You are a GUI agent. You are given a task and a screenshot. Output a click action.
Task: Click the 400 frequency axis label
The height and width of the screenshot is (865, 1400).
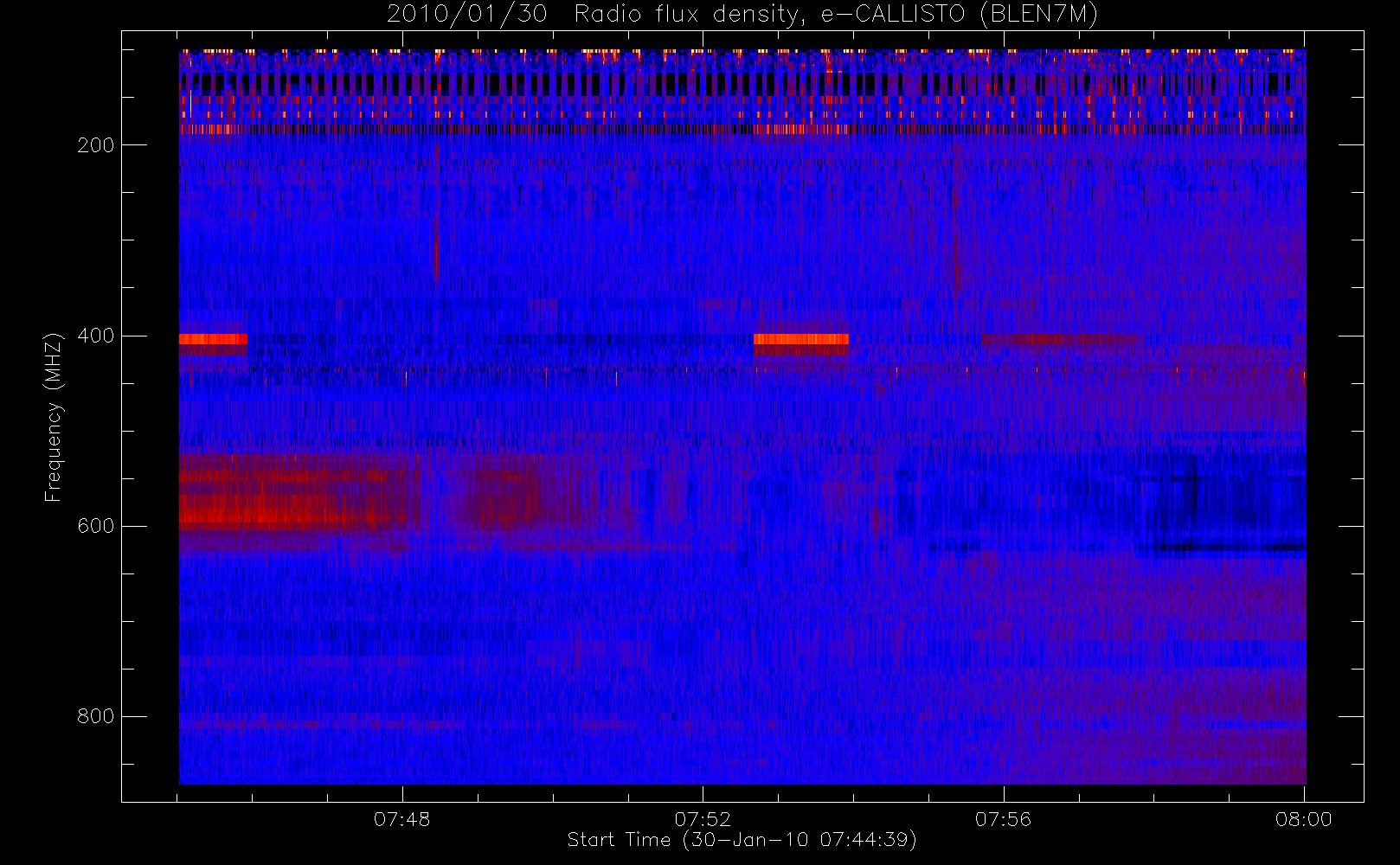pos(95,336)
